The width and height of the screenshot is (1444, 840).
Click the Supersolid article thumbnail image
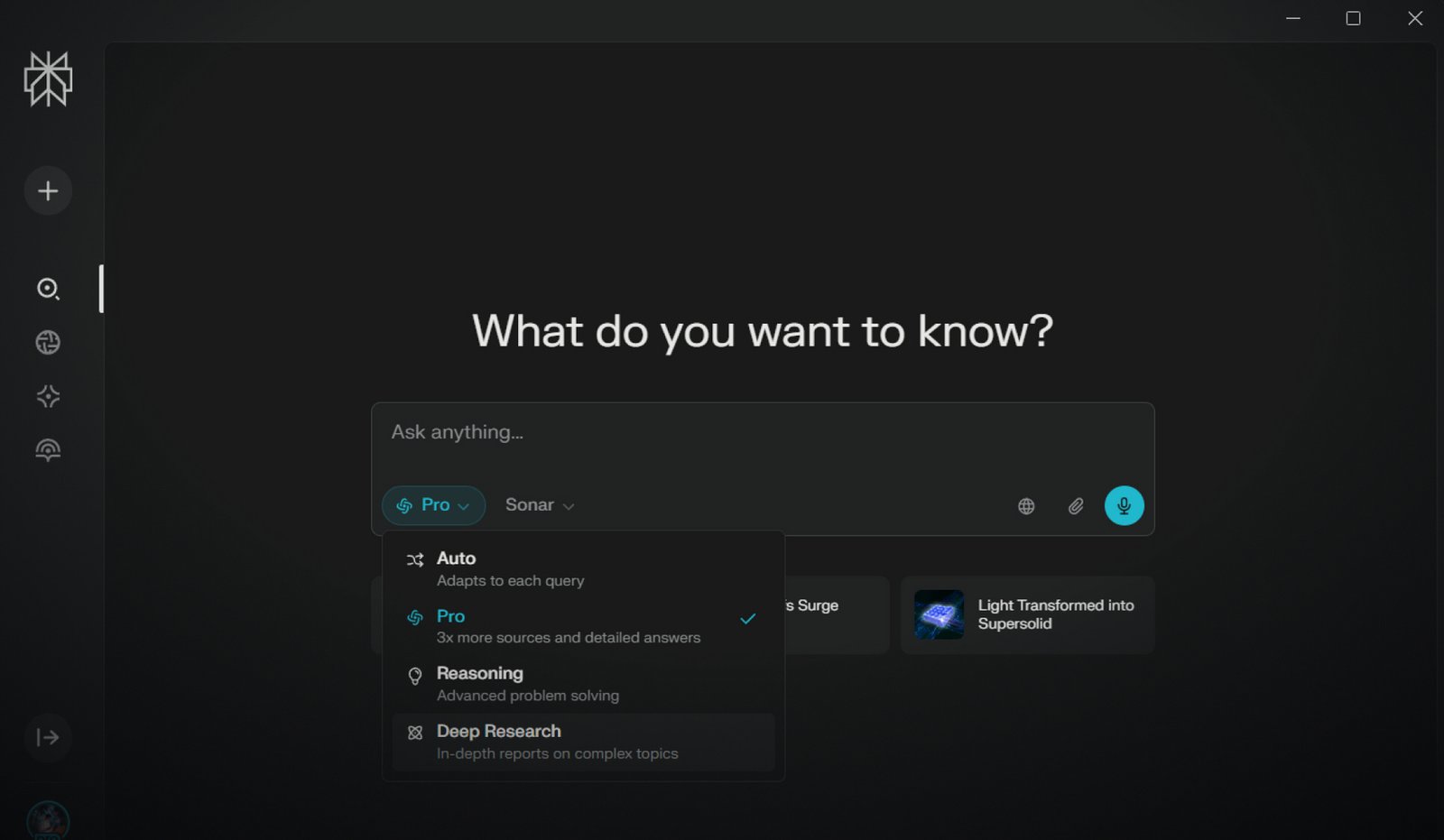(x=939, y=615)
